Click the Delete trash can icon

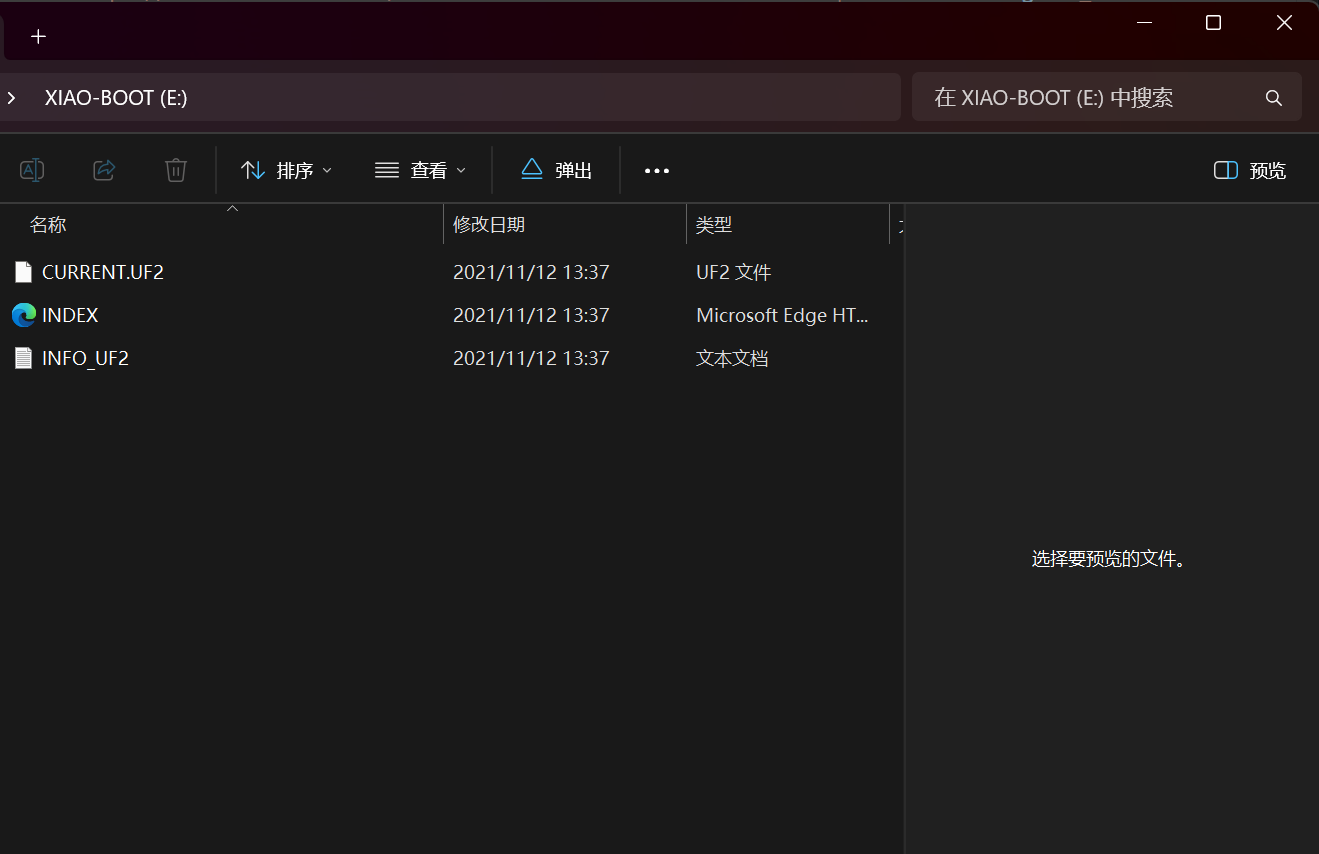pyautogui.click(x=176, y=170)
